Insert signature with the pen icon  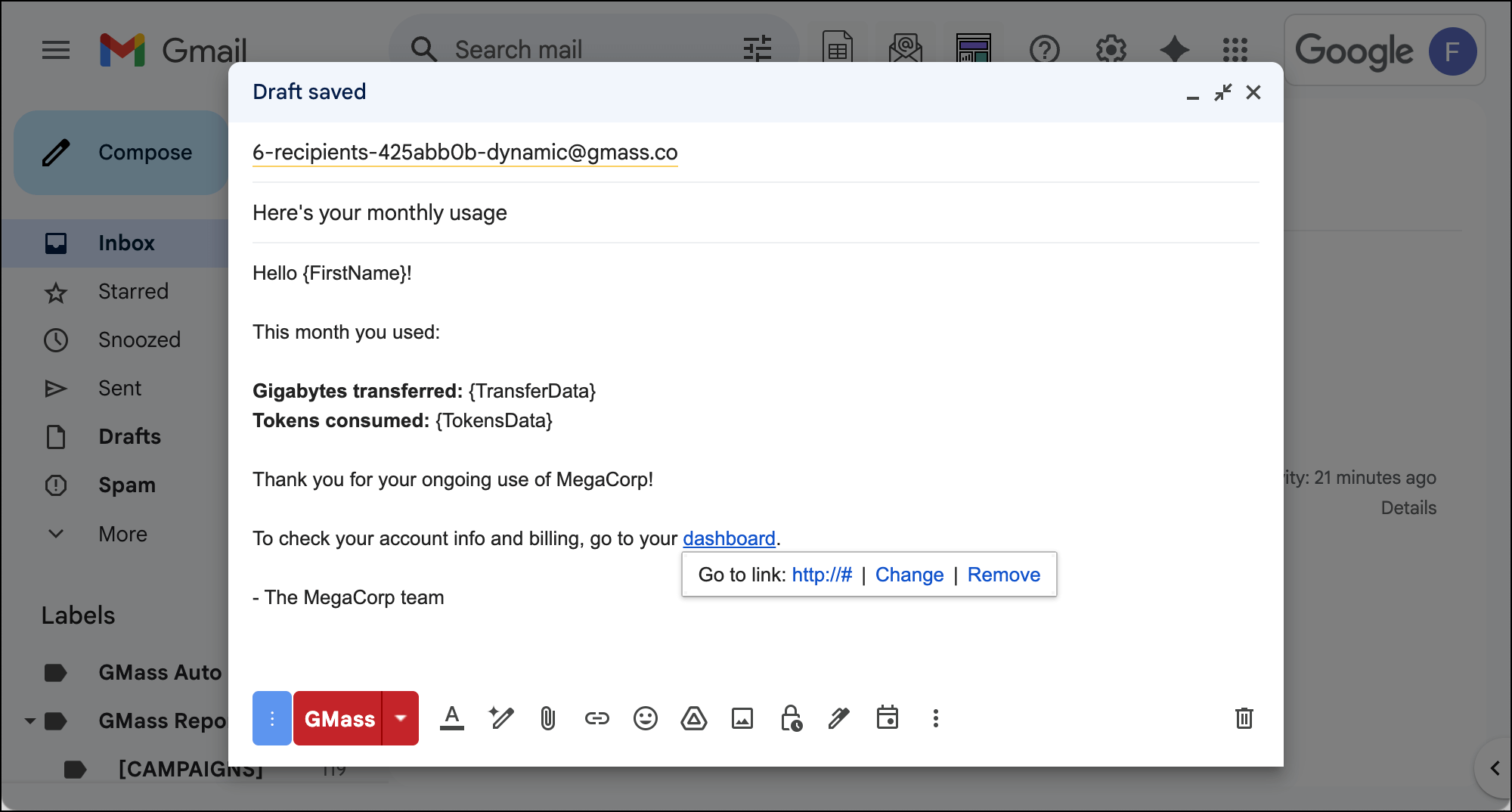(x=838, y=718)
